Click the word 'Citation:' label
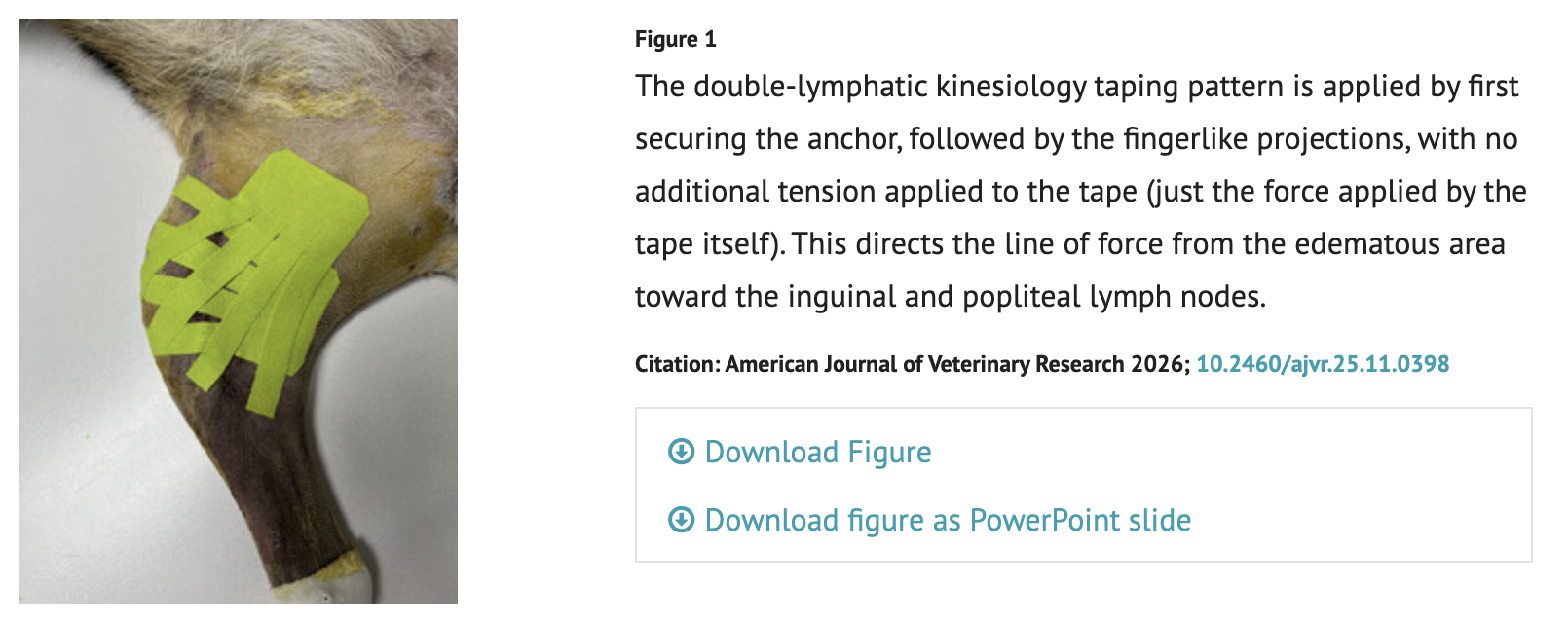Image resolution: width=1568 pixels, height=623 pixels. click(678, 364)
